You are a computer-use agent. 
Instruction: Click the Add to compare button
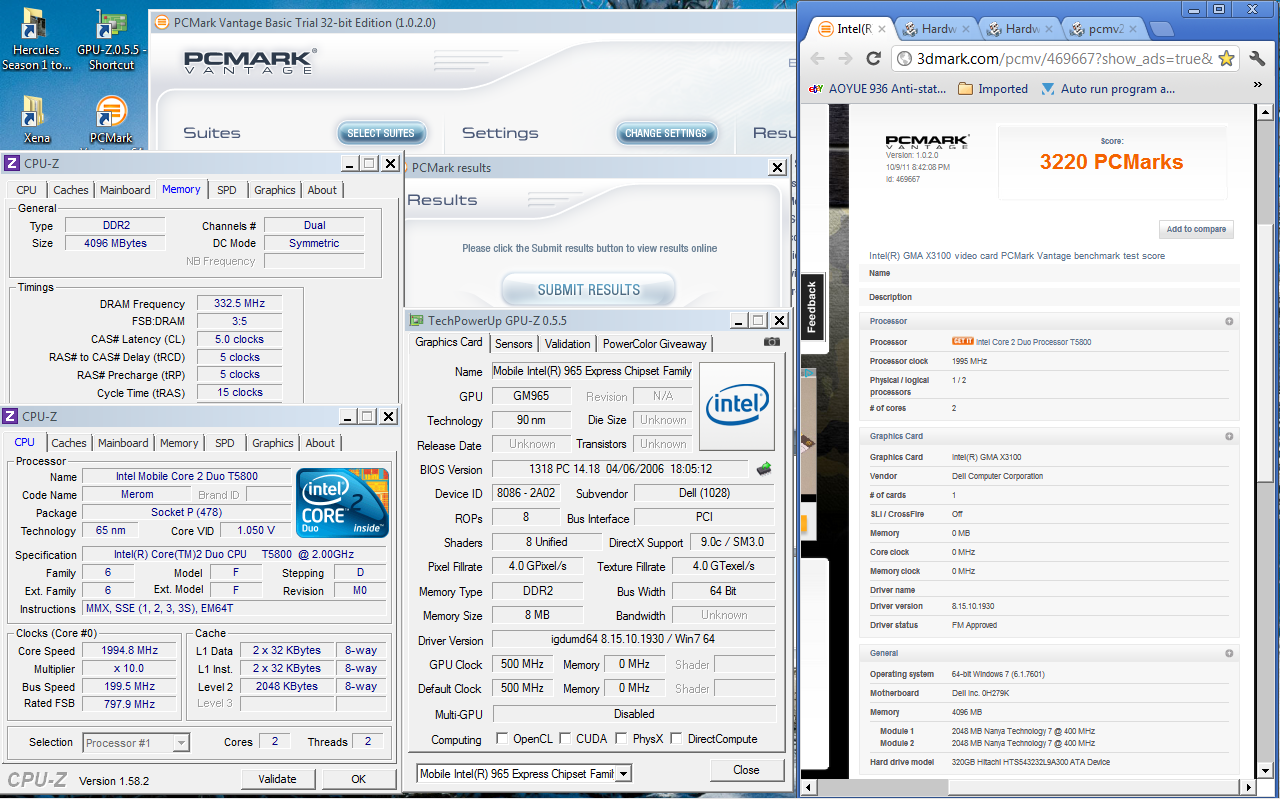tap(1196, 229)
